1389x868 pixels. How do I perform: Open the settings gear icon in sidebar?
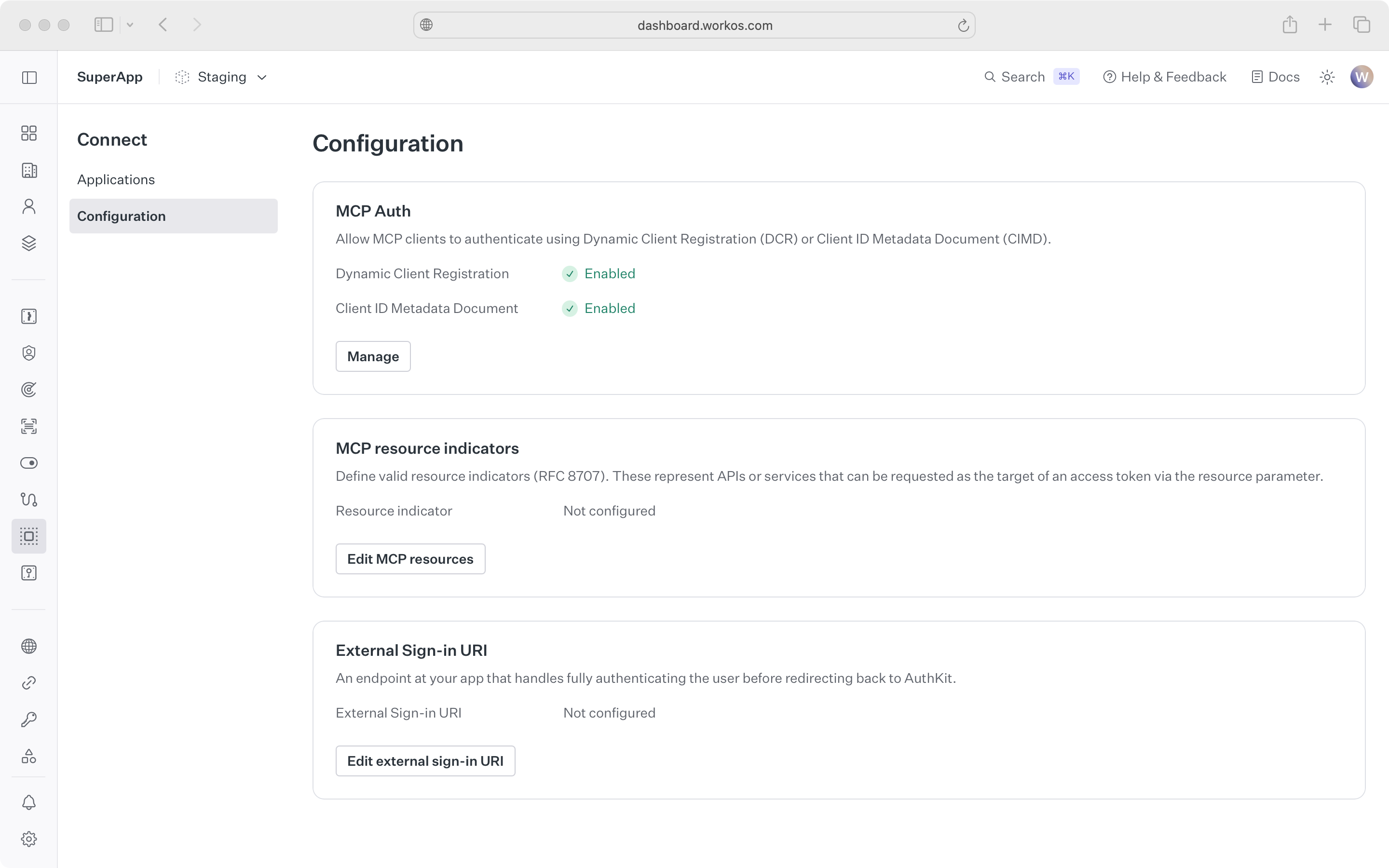(29, 839)
